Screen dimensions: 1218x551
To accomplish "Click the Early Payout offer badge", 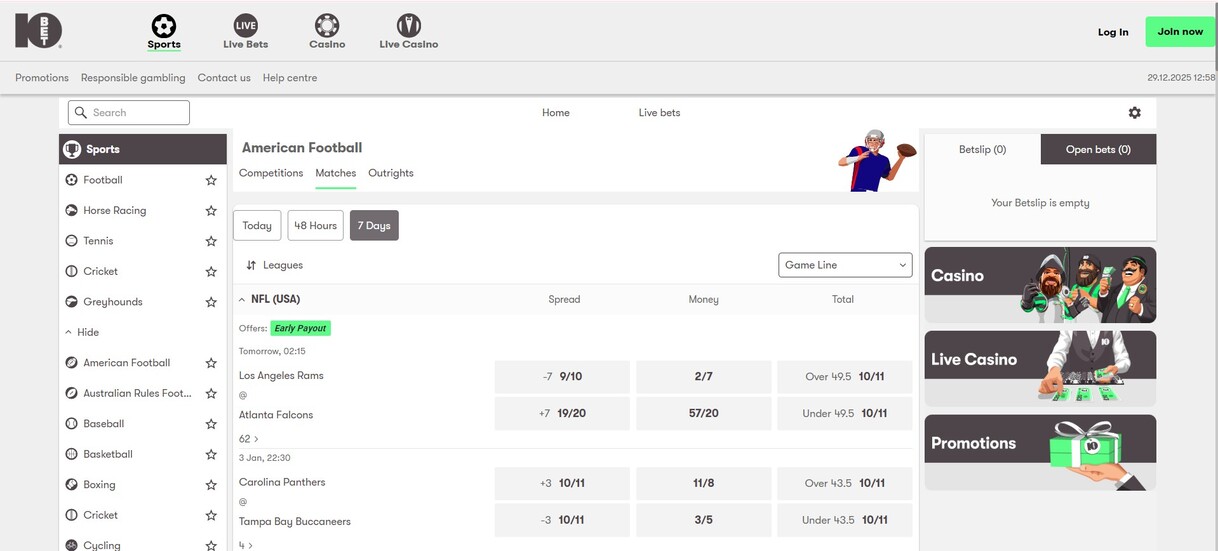I will 300,328.
